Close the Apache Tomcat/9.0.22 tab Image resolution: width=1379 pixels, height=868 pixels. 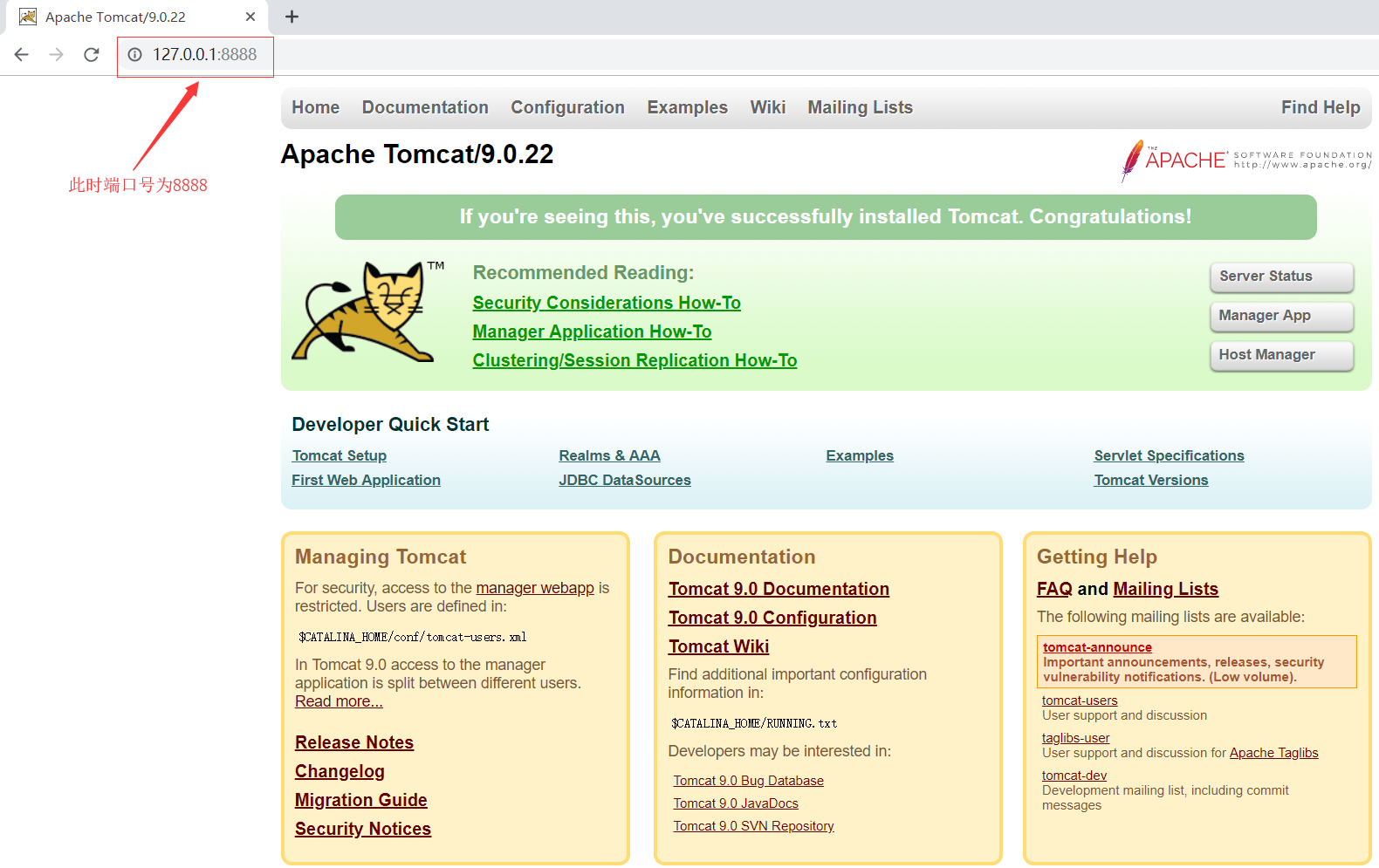[250, 17]
